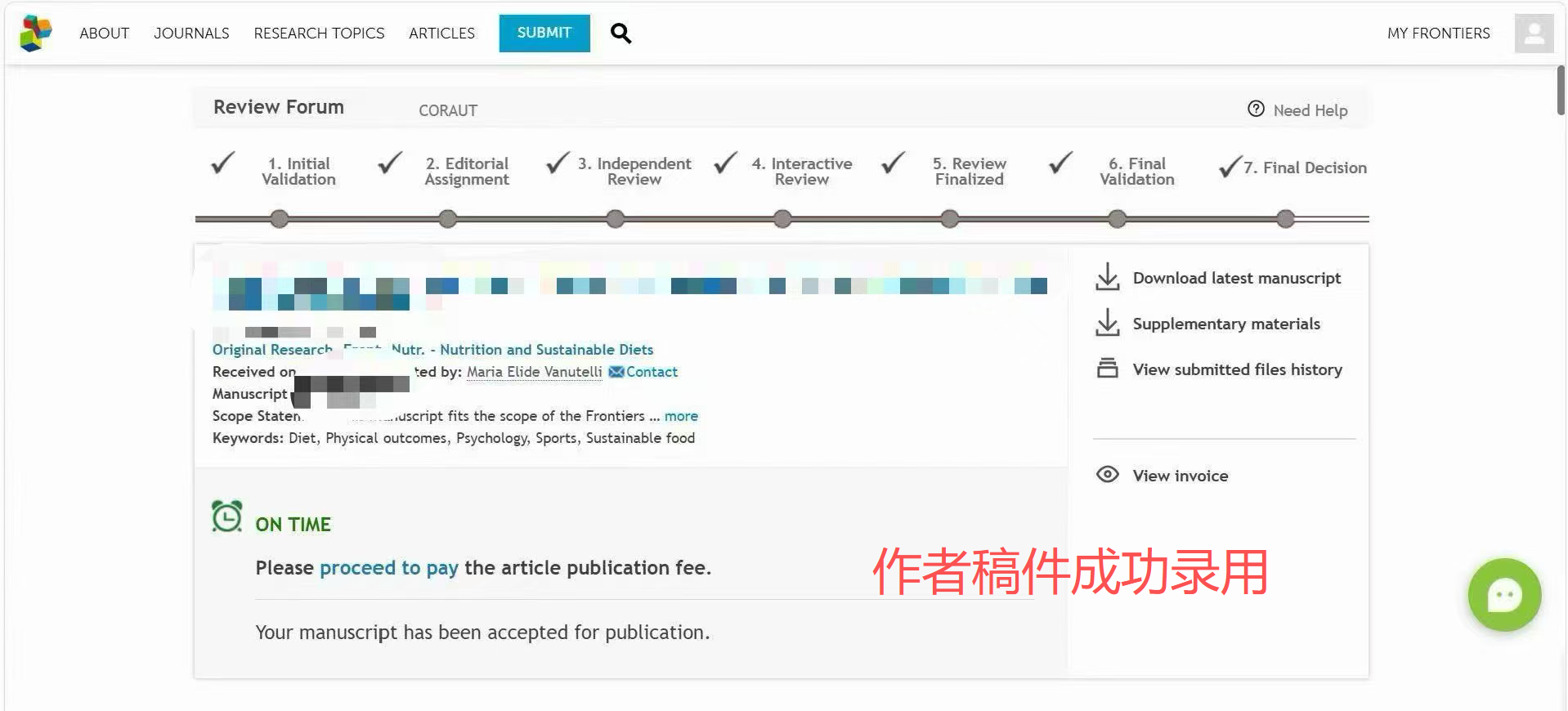The width and height of the screenshot is (1568, 711).
Task: Select Review Finalized timeline dot
Action: pos(950,219)
